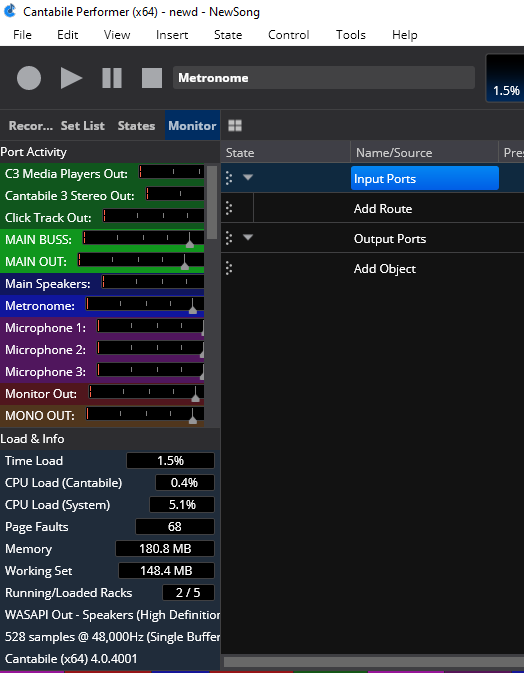The width and height of the screenshot is (524, 673).
Task: Open the grid view layout icon
Action: click(x=235, y=125)
